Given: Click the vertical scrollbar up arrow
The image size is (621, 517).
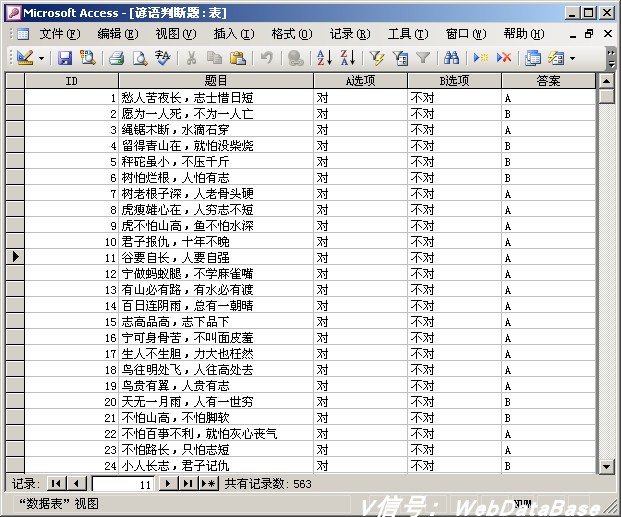Looking at the screenshot, I should [x=606, y=81].
